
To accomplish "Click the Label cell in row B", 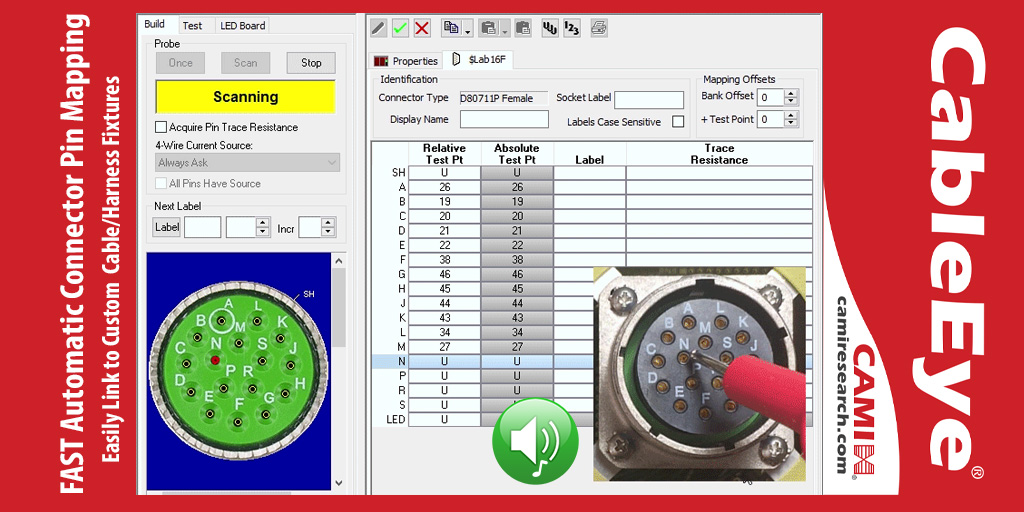I will (x=590, y=202).
